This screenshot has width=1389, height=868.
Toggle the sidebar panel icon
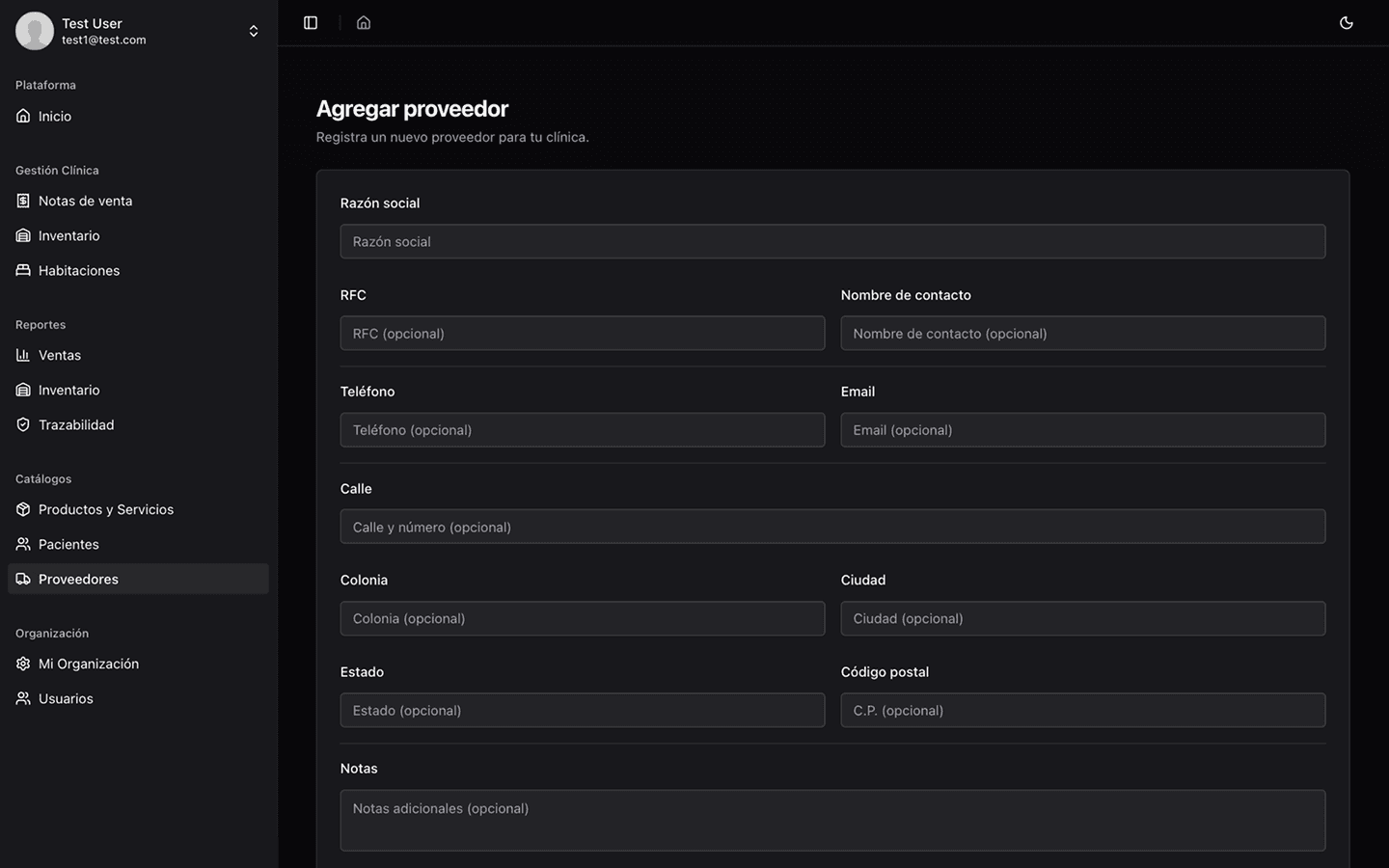click(311, 23)
